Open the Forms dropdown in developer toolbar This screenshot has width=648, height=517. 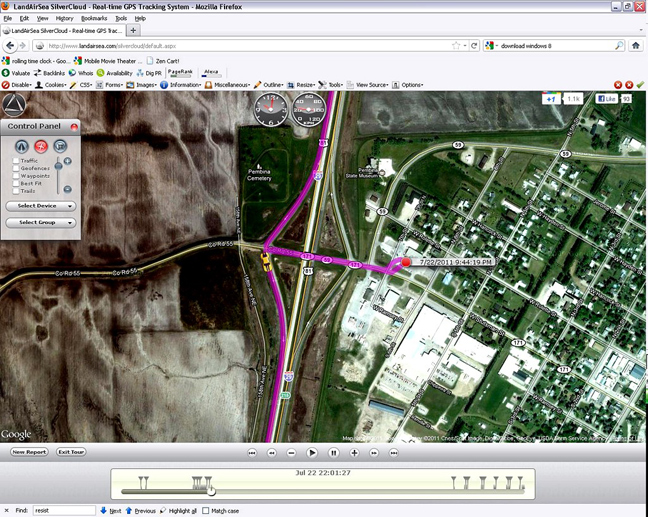click(110, 85)
